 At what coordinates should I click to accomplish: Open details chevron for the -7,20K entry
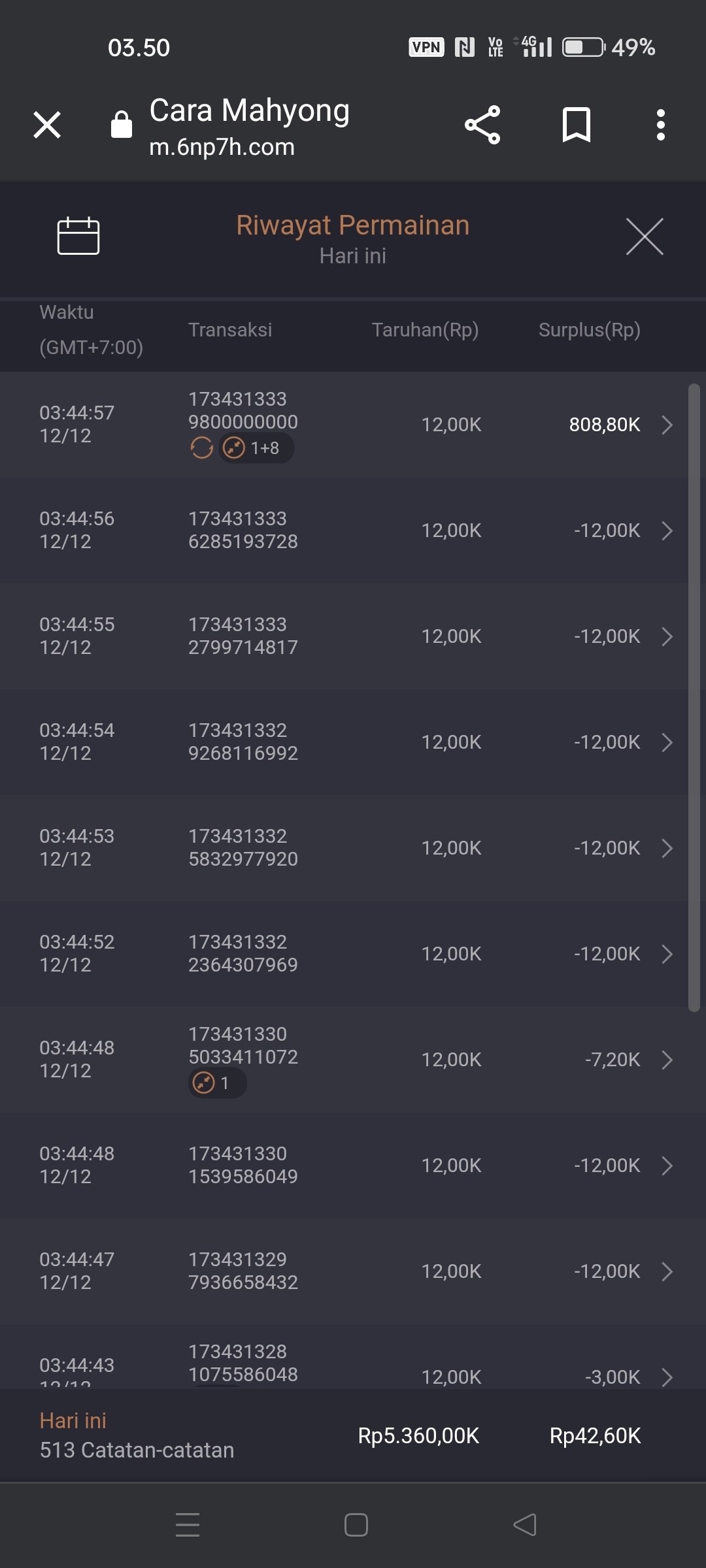[x=667, y=1060]
